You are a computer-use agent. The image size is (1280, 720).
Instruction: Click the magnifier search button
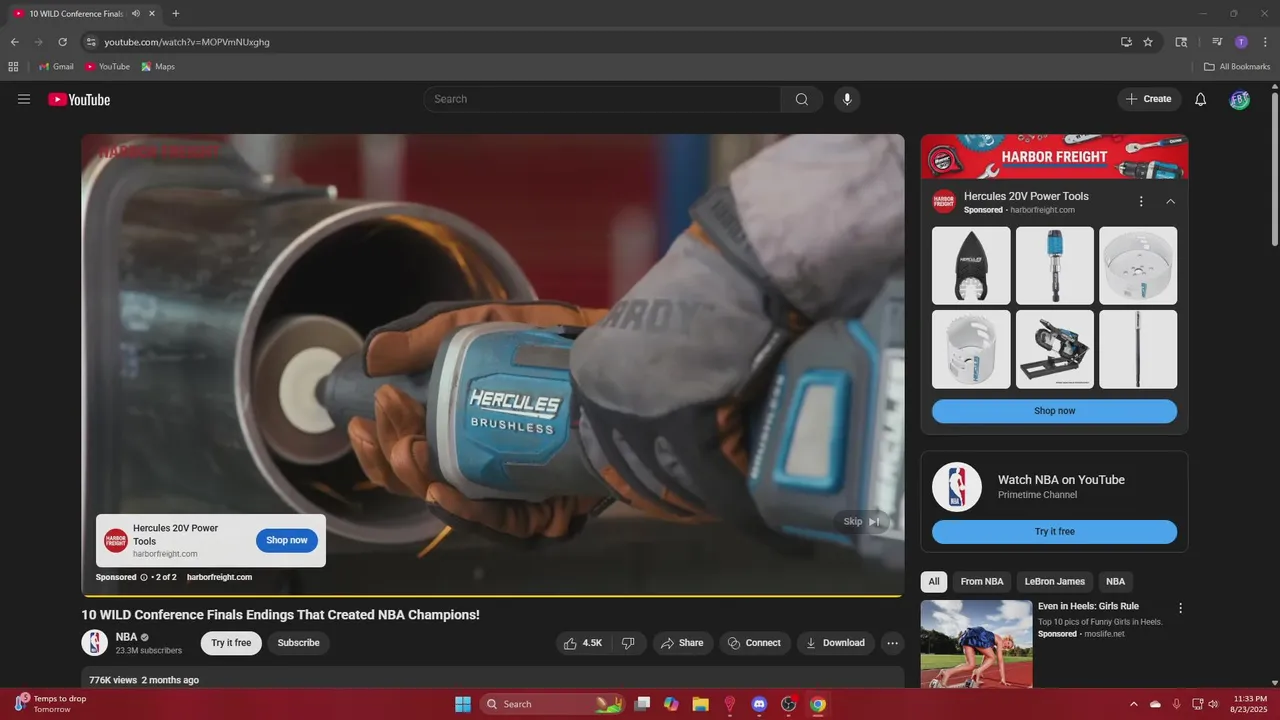pyautogui.click(x=802, y=99)
